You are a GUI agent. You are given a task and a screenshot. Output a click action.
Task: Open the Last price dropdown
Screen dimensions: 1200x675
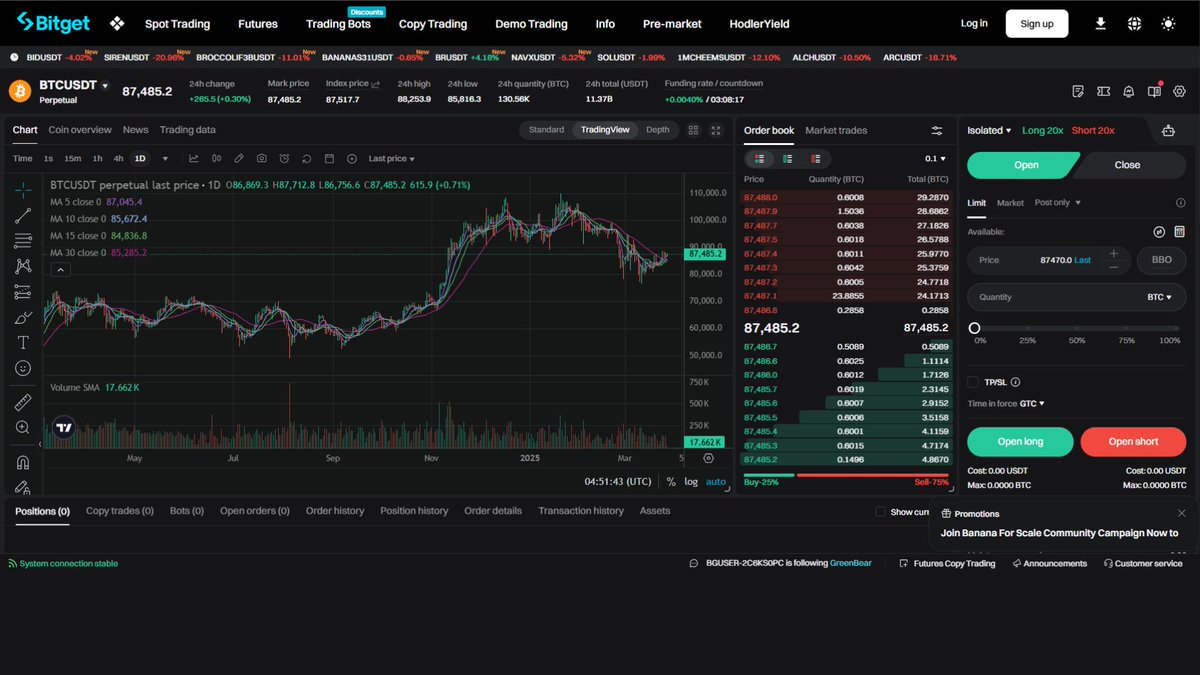pos(391,159)
